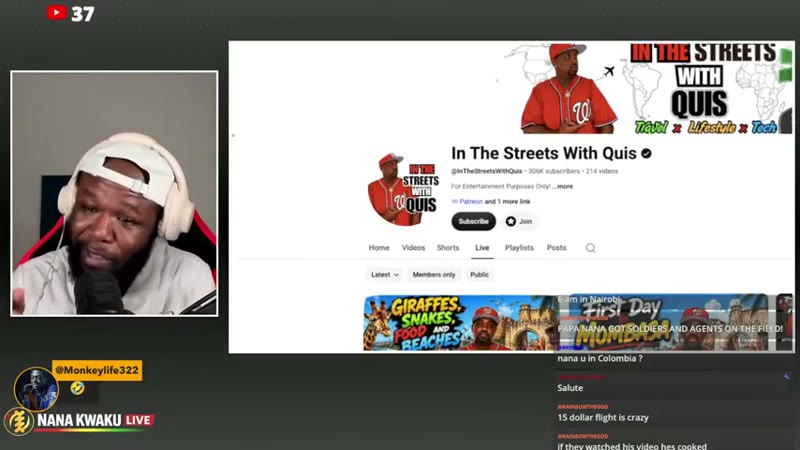800x450 pixels.
Task: Click the 'Salute' chat message
Action: (570, 388)
